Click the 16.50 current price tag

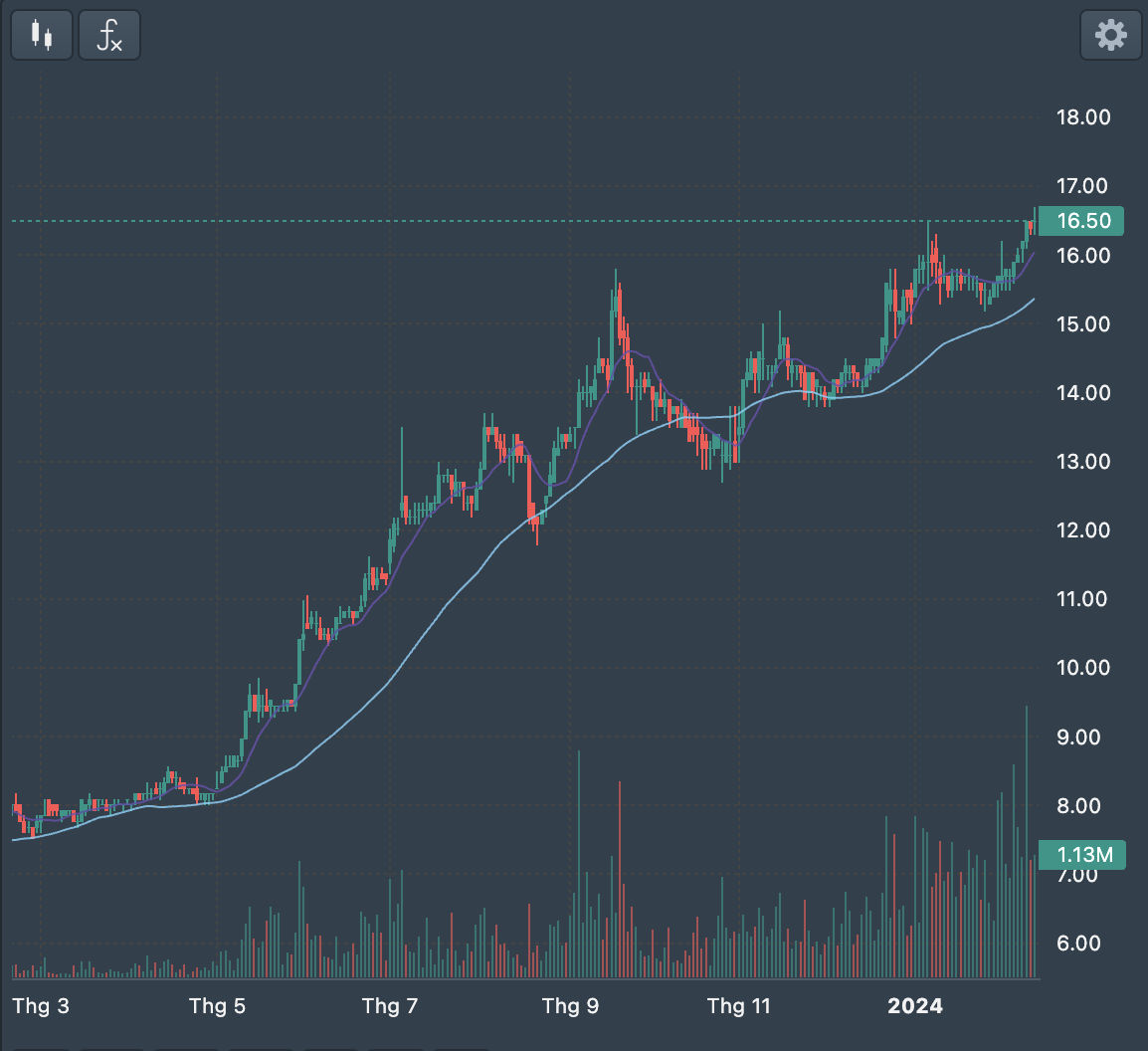pyautogui.click(x=1082, y=221)
